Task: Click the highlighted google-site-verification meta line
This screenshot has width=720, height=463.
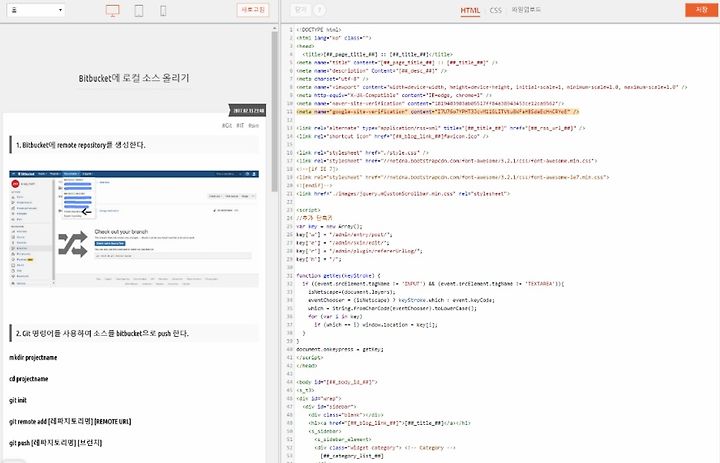Action: click(438, 112)
